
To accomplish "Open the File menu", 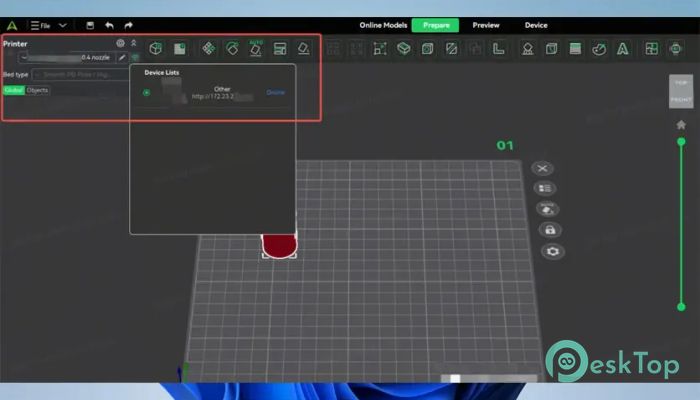I will [41, 25].
